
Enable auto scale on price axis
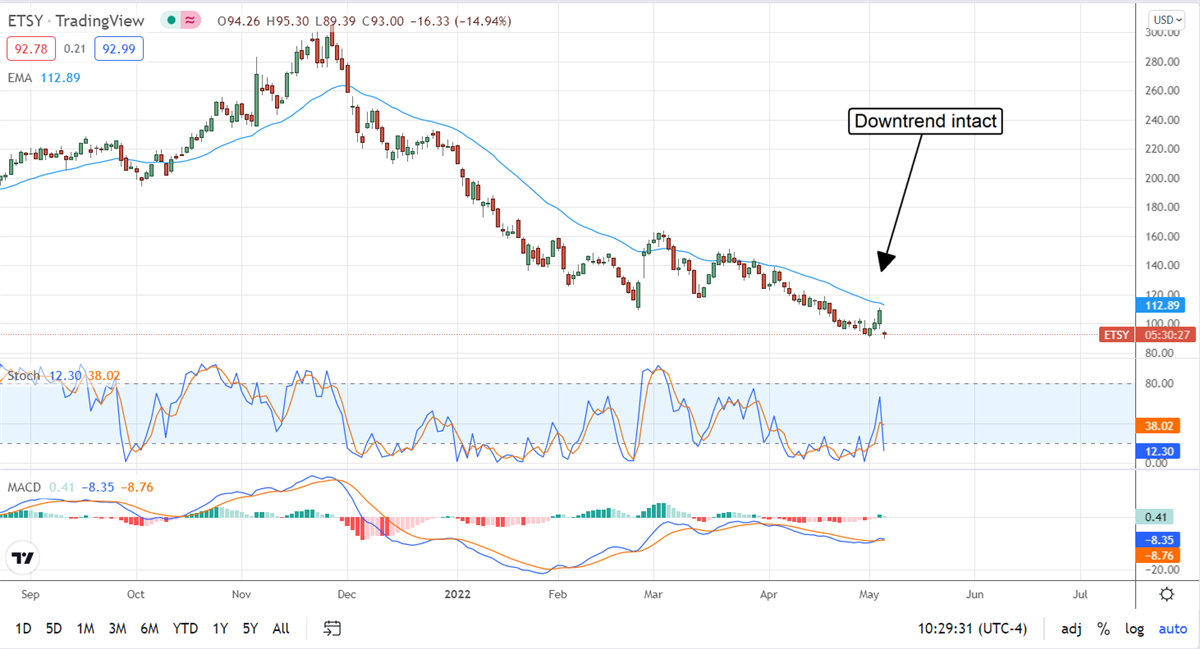click(x=1173, y=629)
